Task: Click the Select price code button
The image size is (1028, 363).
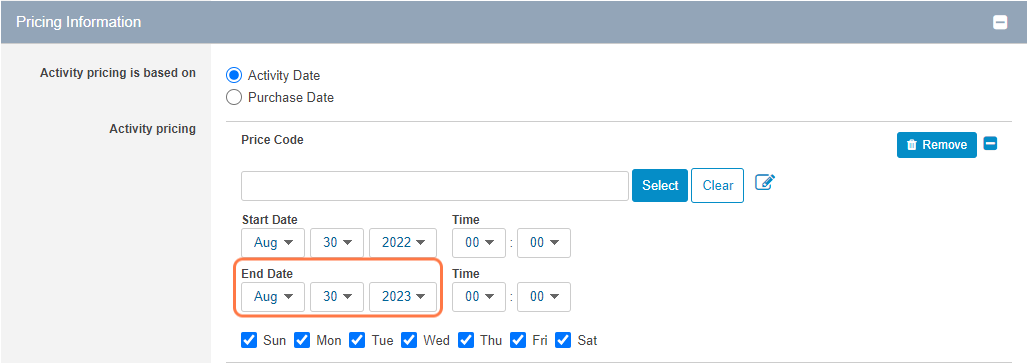Action: point(660,185)
